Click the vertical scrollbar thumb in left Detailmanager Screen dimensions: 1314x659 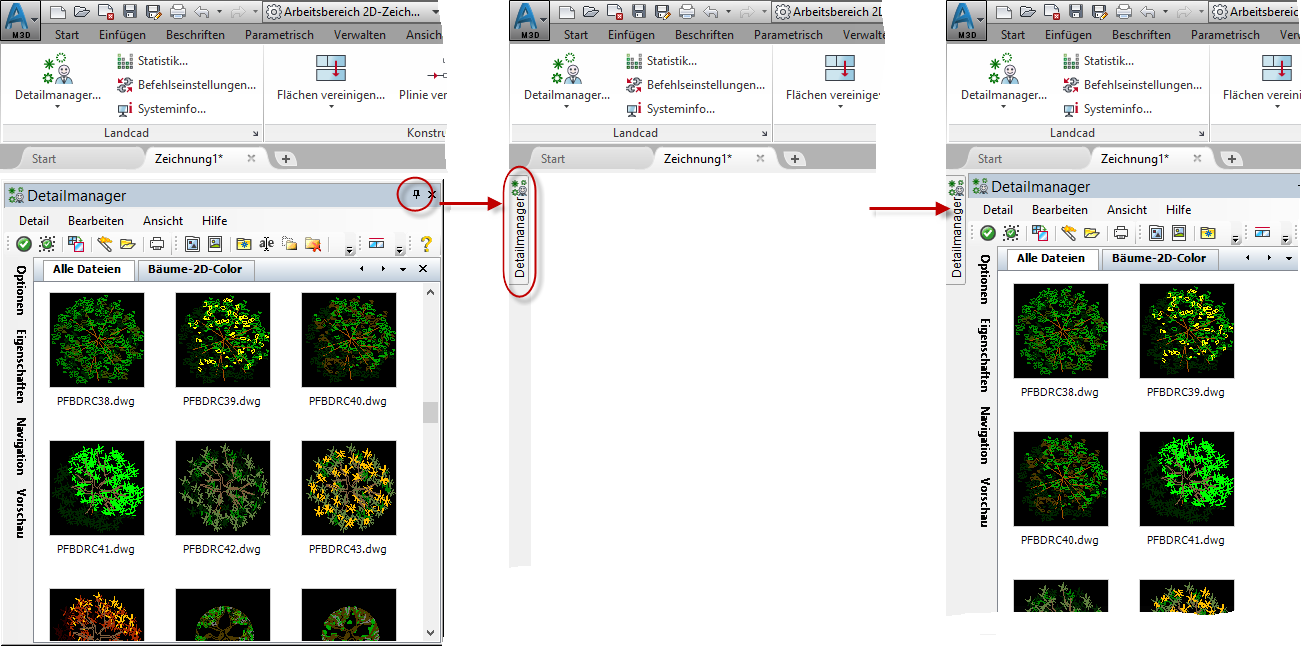430,412
